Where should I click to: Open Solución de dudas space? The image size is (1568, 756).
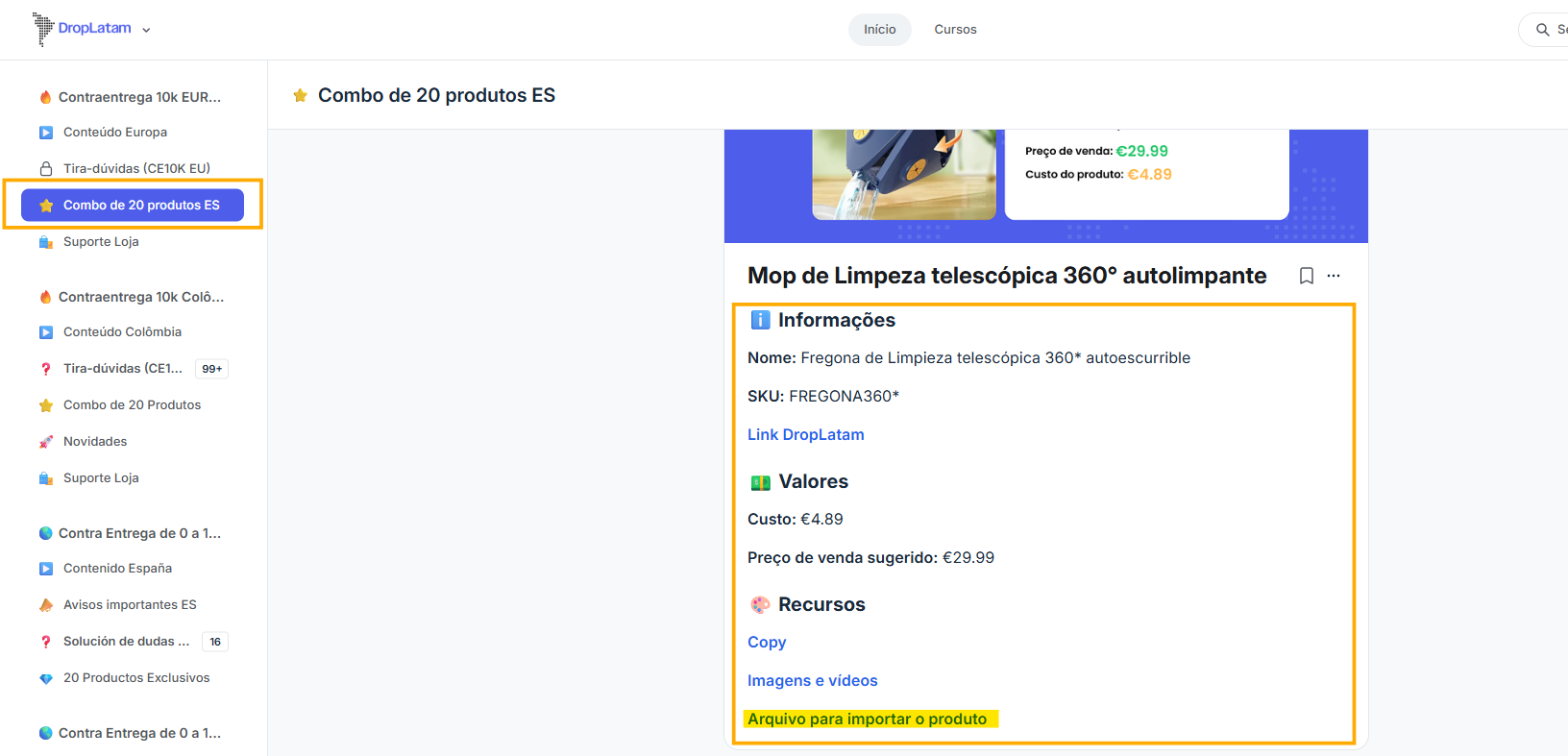[126, 642]
